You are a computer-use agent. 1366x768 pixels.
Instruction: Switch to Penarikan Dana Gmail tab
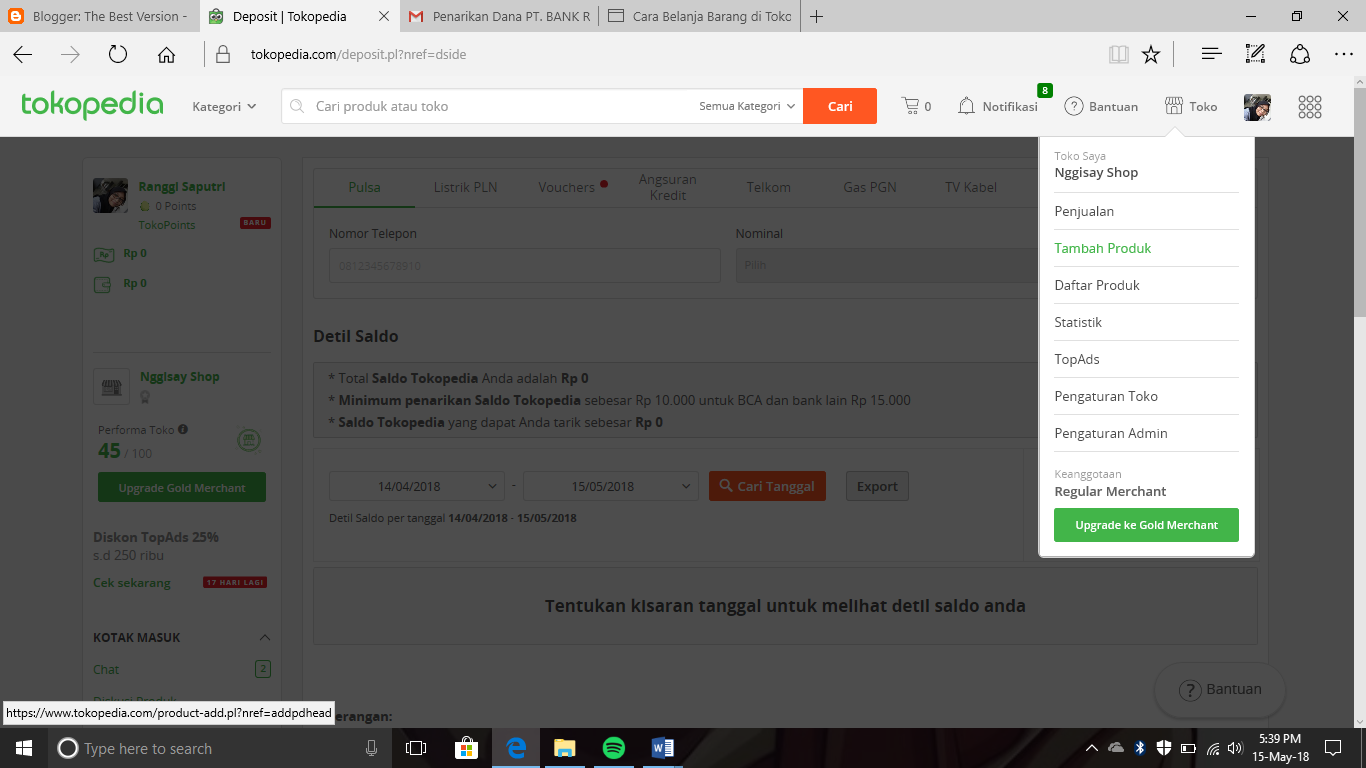click(500, 16)
